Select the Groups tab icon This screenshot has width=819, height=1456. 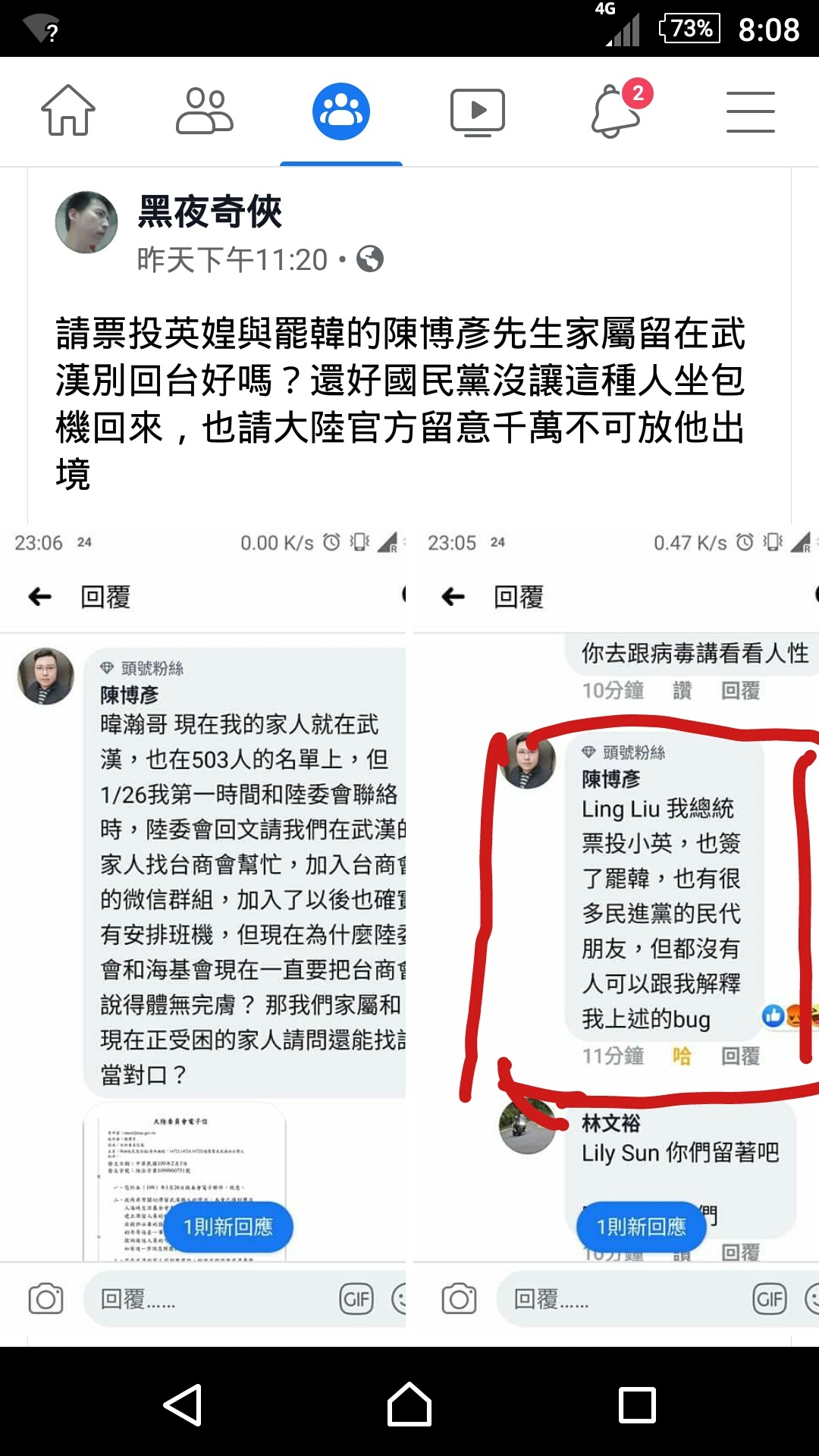click(x=341, y=111)
